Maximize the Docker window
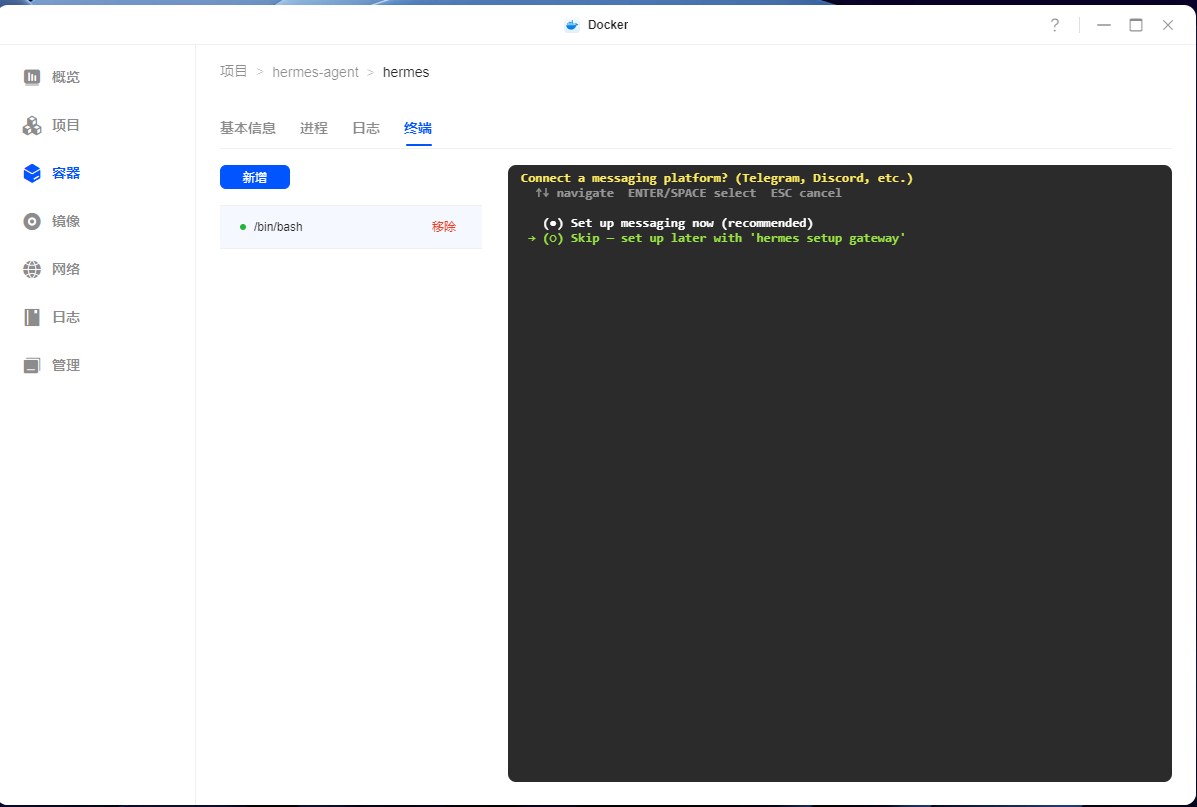 point(1136,25)
